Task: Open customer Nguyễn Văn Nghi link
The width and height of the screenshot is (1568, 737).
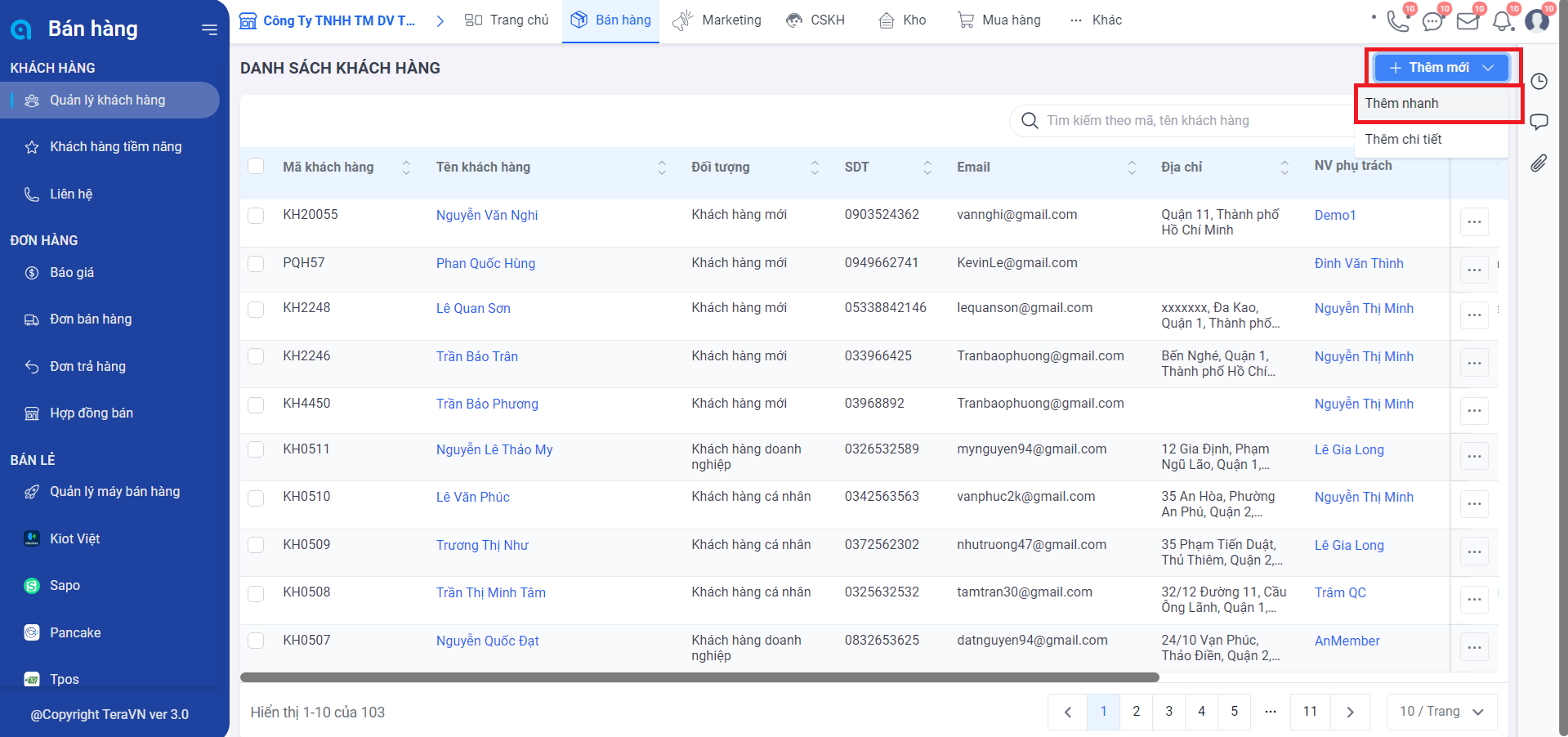Action: (487, 215)
